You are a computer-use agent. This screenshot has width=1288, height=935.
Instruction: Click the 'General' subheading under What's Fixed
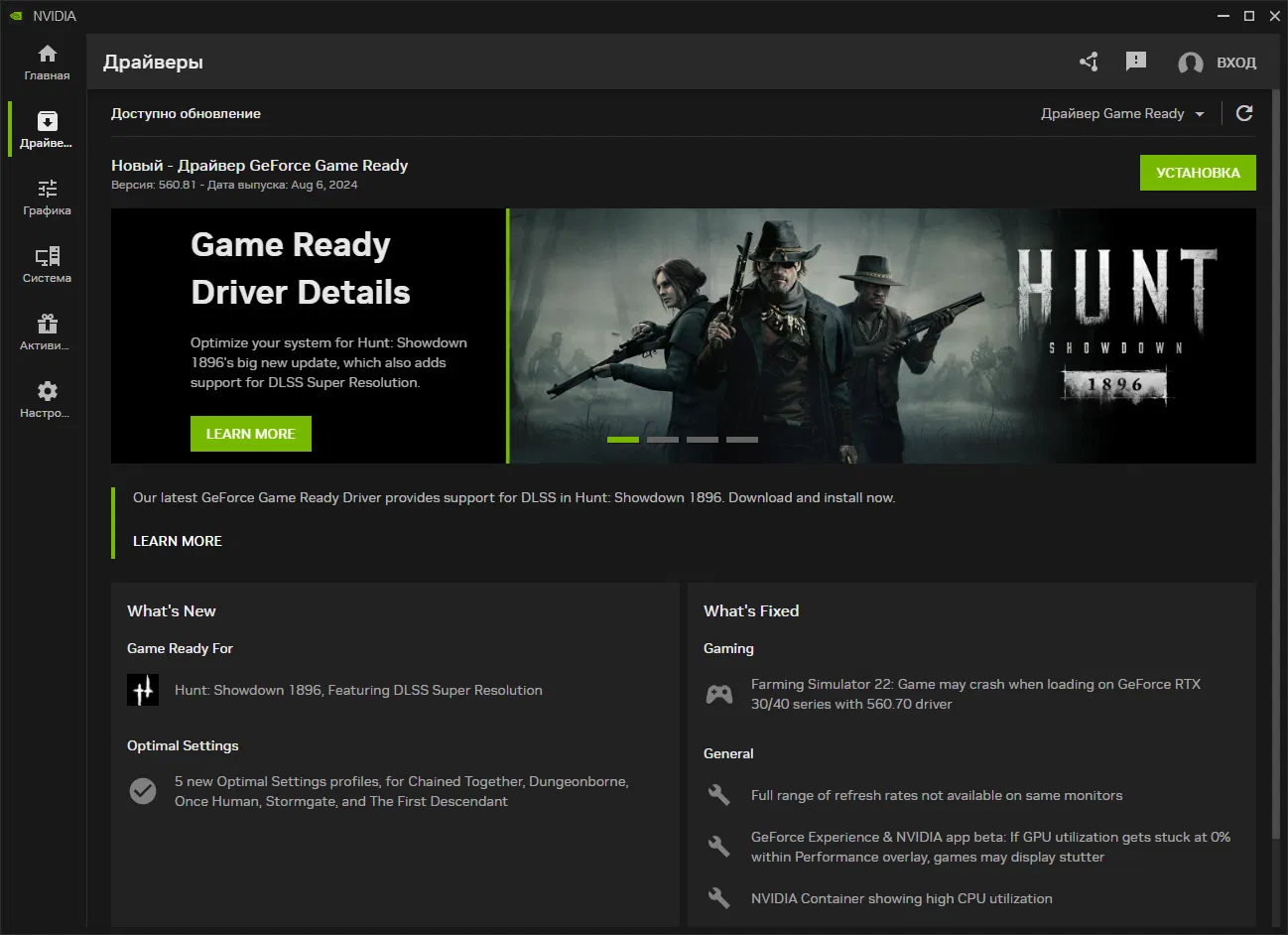click(728, 753)
